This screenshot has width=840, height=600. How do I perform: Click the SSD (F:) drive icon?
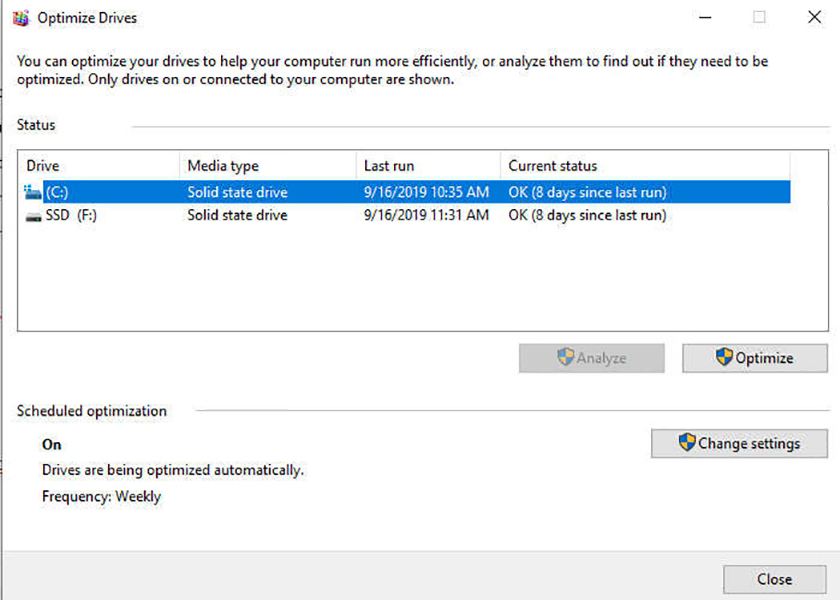coord(33,215)
